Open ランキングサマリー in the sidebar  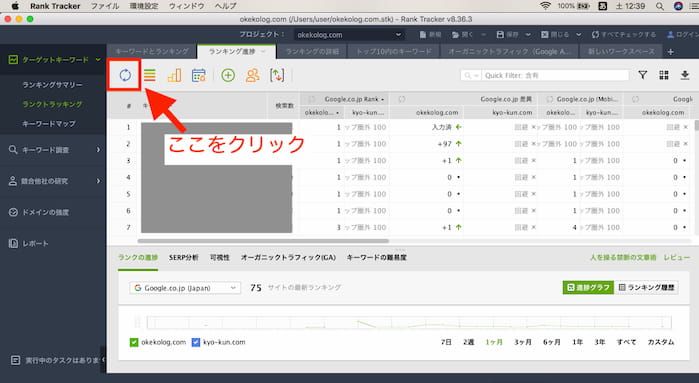tap(52, 85)
